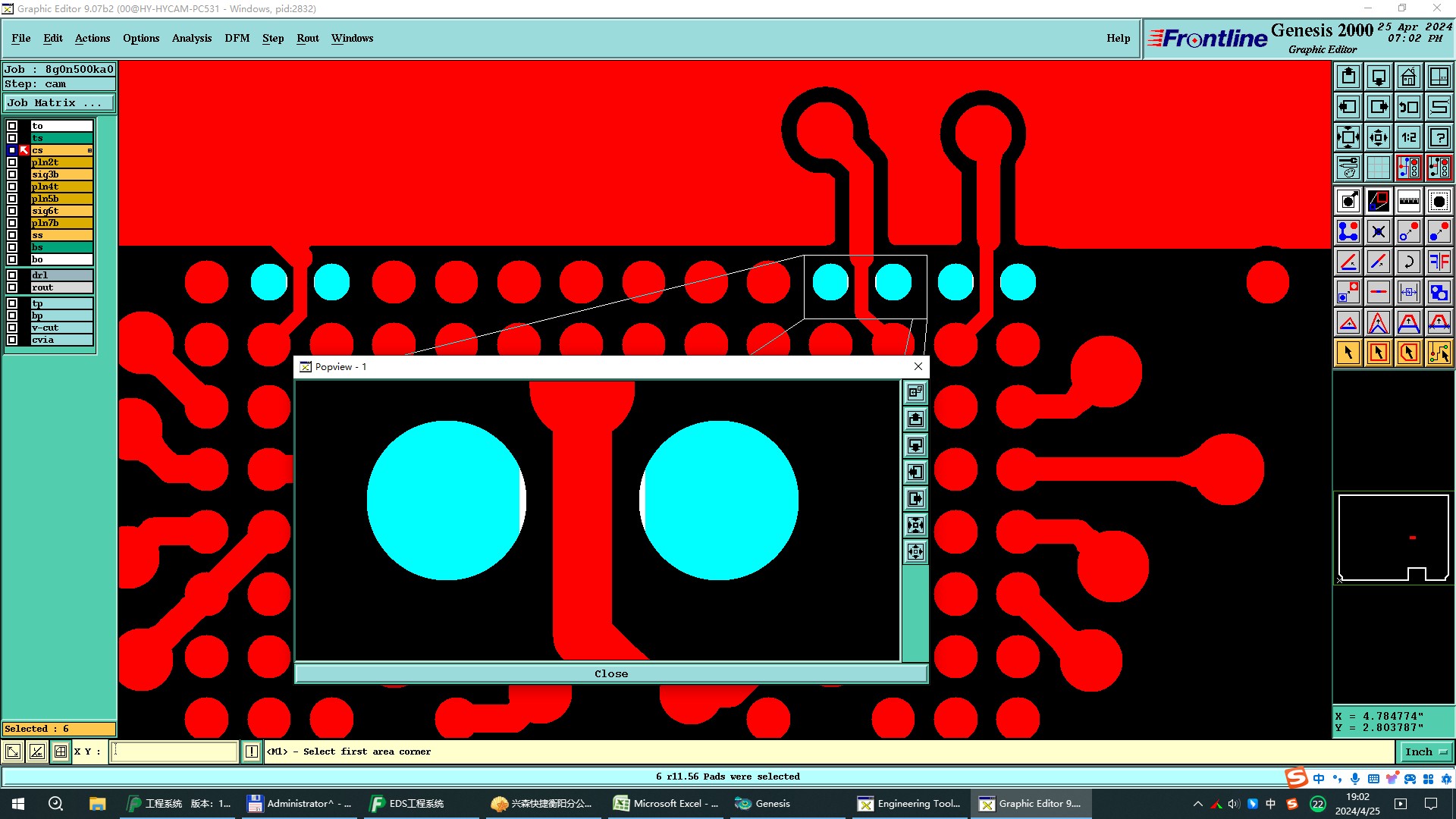
Task: Select the delete feature X tool
Action: [1378, 231]
